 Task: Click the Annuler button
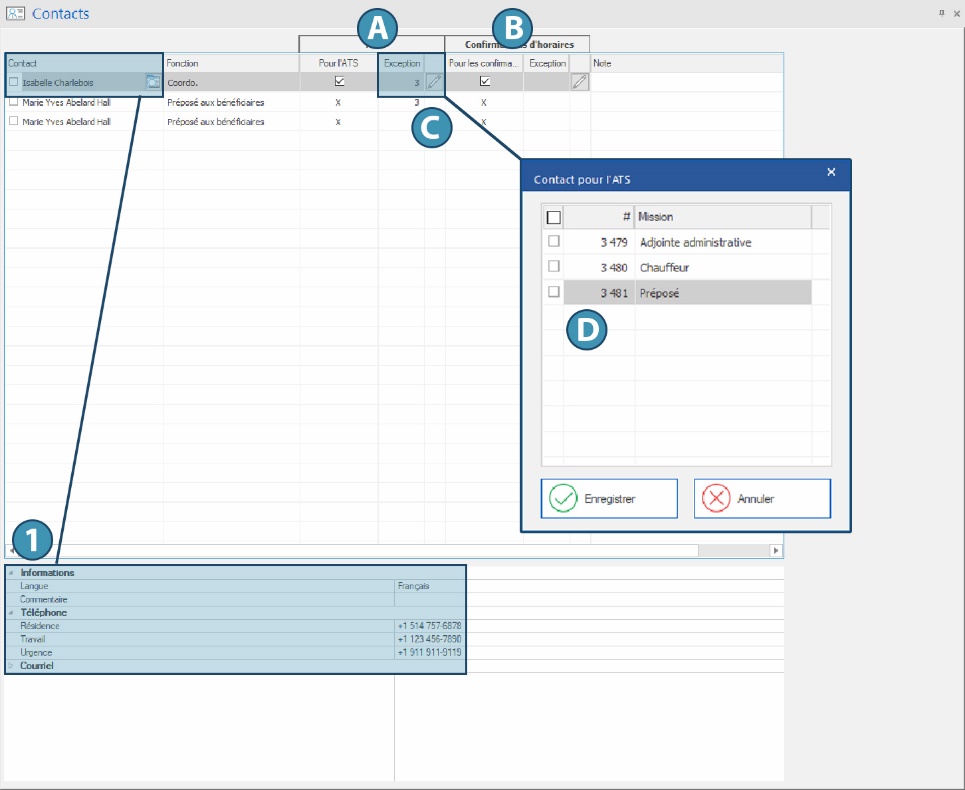(x=762, y=498)
